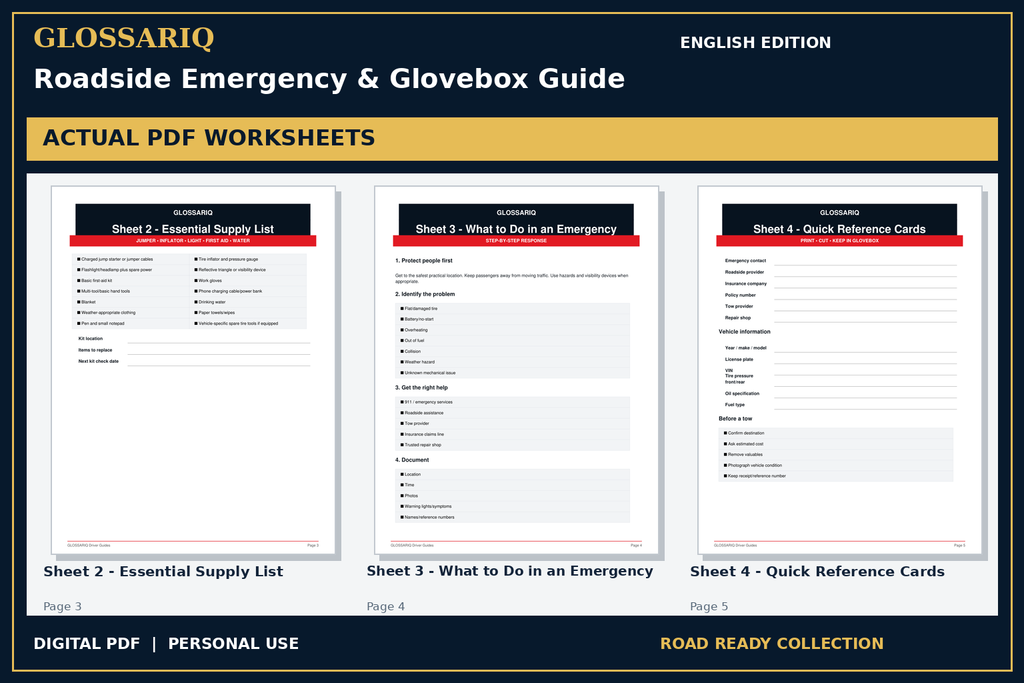The width and height of the screenshot is (1024, 683).
Task: Click the 'Emergency contact' fill-in line
Action: coord(865,263)
